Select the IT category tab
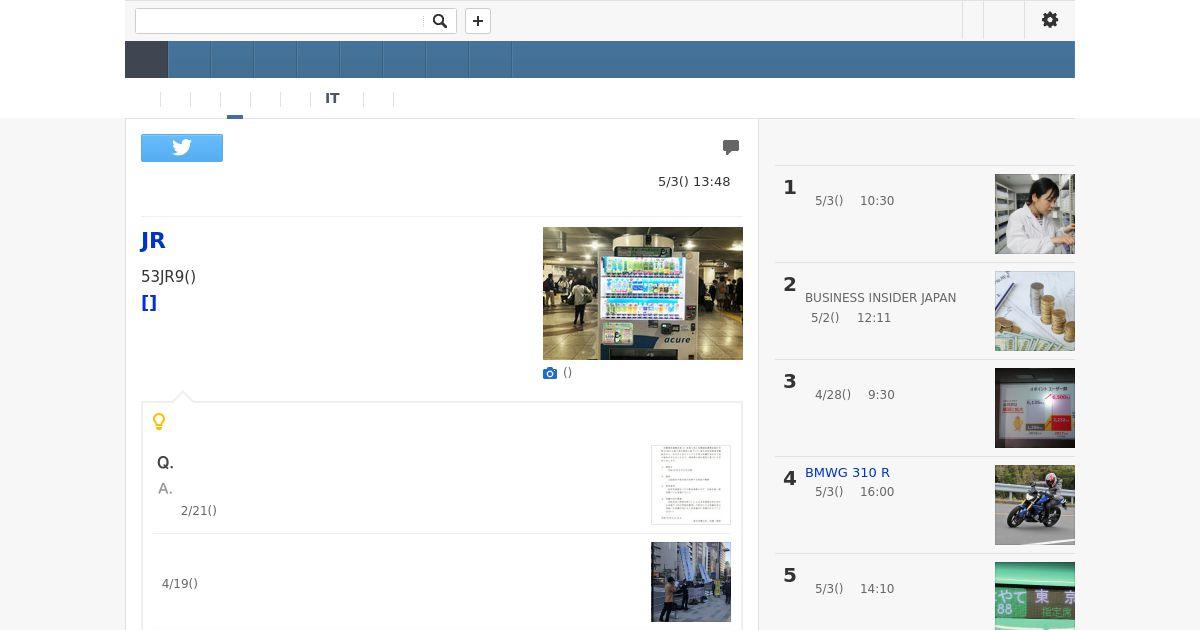Screen dimensions: 1200x630 pos(332,99)
